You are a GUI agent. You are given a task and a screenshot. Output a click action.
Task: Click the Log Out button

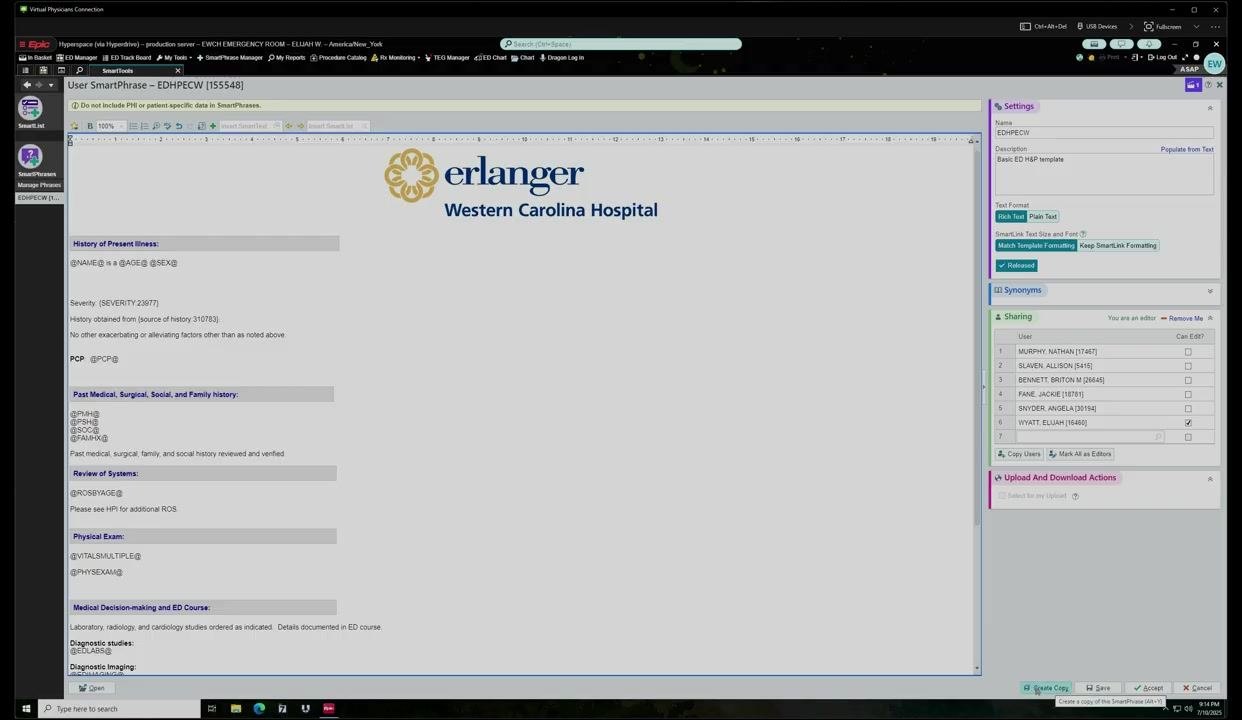coord(1163,58)
